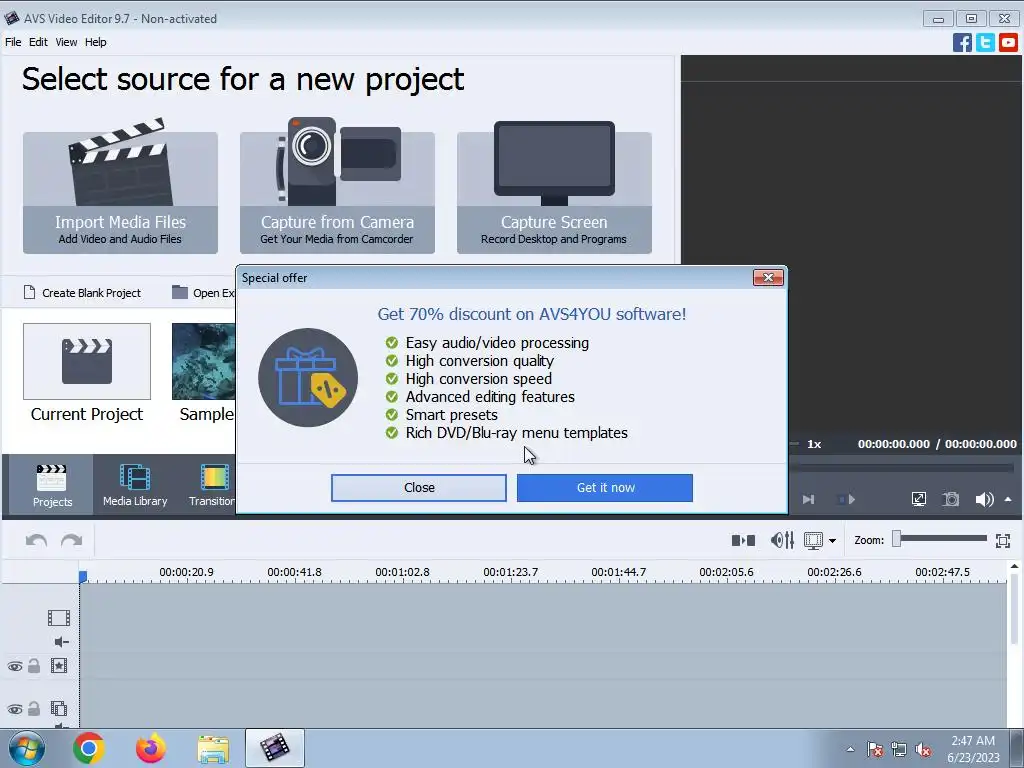Image resolution: width=1024 pixels, height=768 pixels.
Task: Toggle lock on video effects track
Action: pyautogui.click(x=34, y=666)
